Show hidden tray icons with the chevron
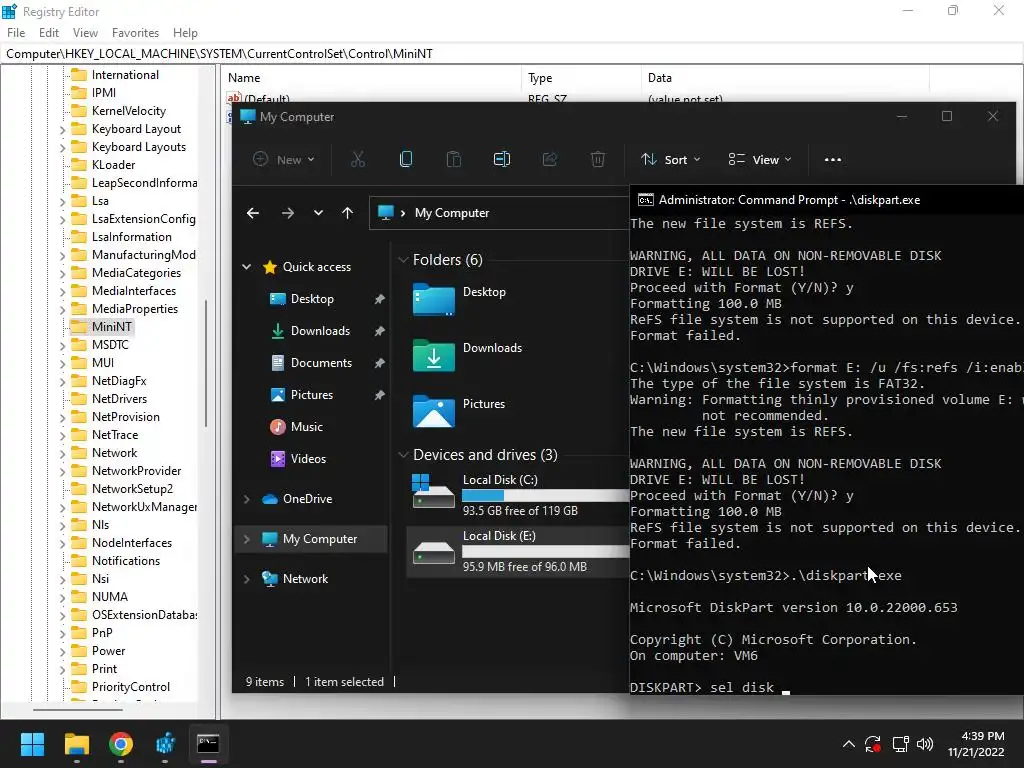 tap(848, 744)
